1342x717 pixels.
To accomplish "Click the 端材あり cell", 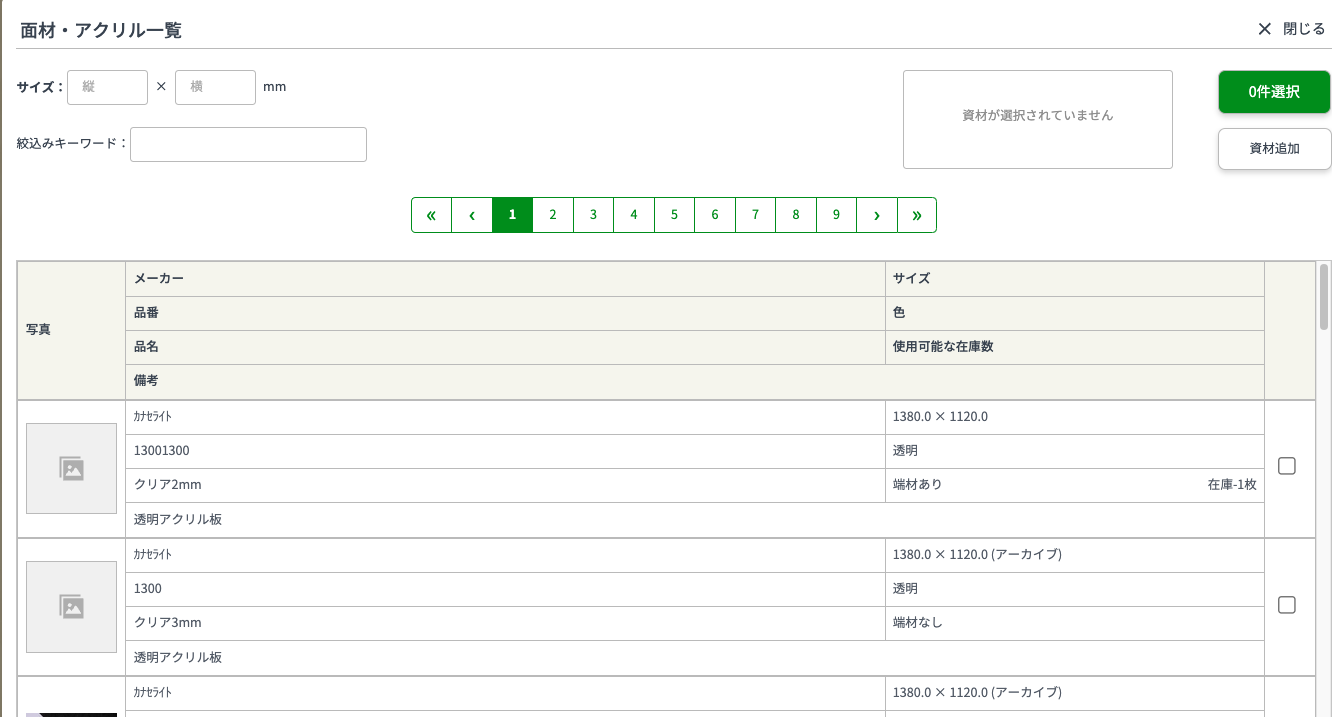I will [x=1075, y=485].
